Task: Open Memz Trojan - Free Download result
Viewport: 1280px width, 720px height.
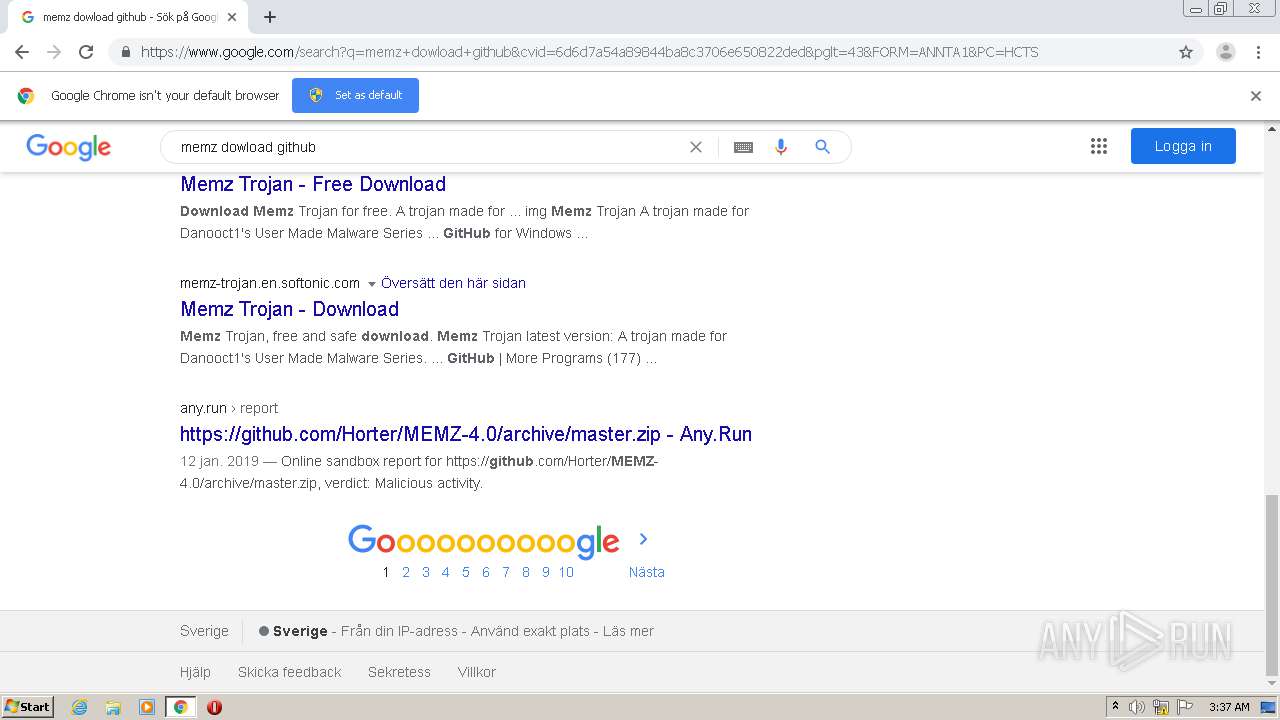Action: [313, 184]
